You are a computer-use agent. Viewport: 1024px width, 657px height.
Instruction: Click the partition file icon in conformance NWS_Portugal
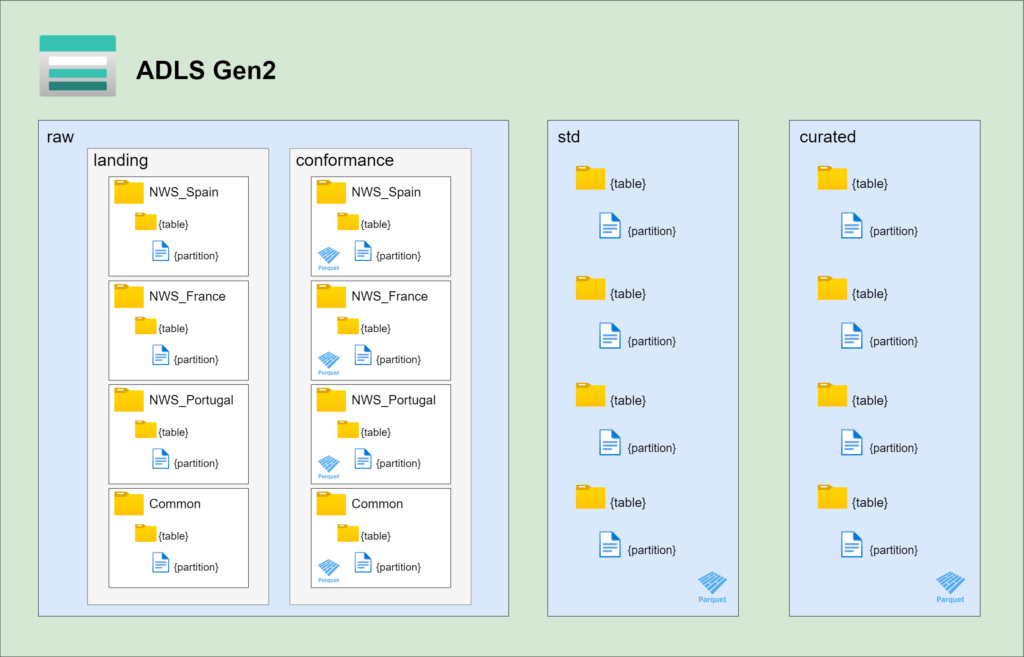pos(362,459)
